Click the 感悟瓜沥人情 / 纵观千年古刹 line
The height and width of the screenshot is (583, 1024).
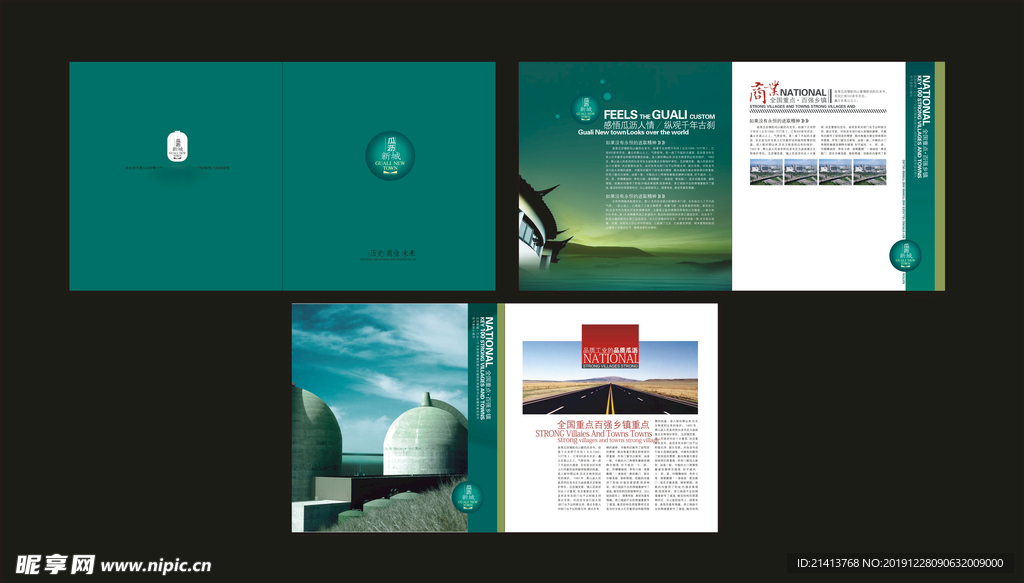click(659, 125)
